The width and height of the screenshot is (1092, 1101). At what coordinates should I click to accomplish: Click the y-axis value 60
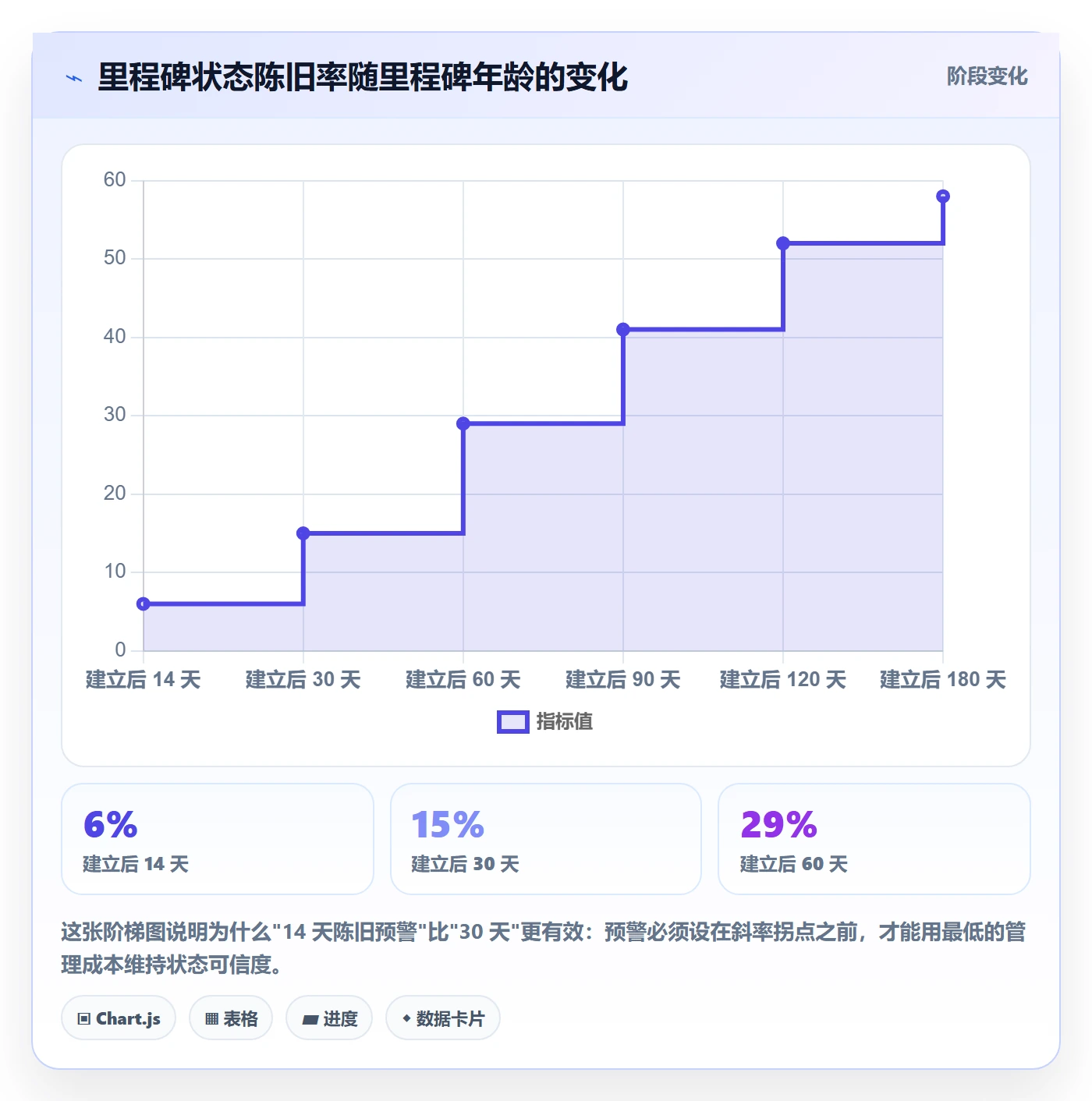115,180
